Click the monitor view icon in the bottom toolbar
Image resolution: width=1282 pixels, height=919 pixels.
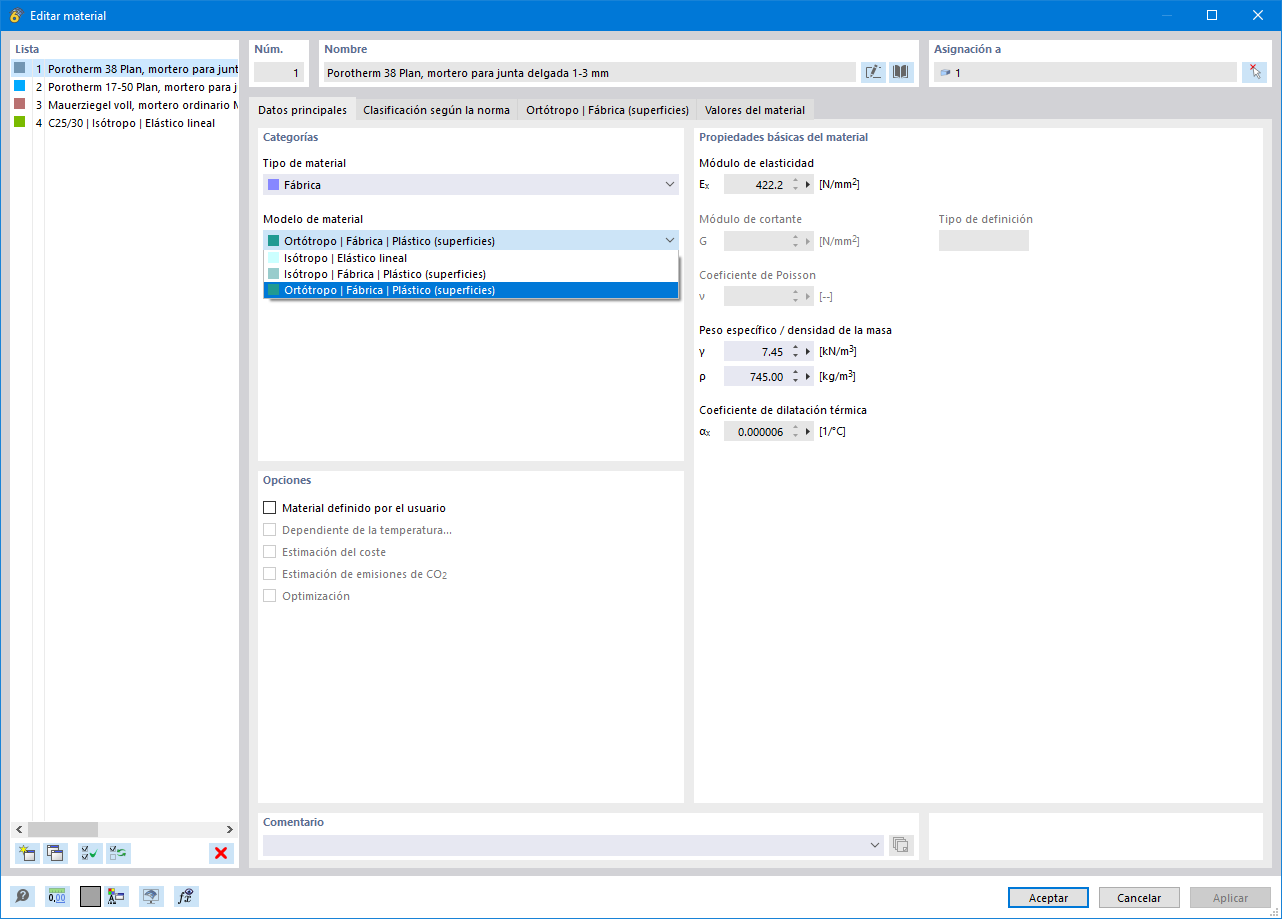coord(151,896)
